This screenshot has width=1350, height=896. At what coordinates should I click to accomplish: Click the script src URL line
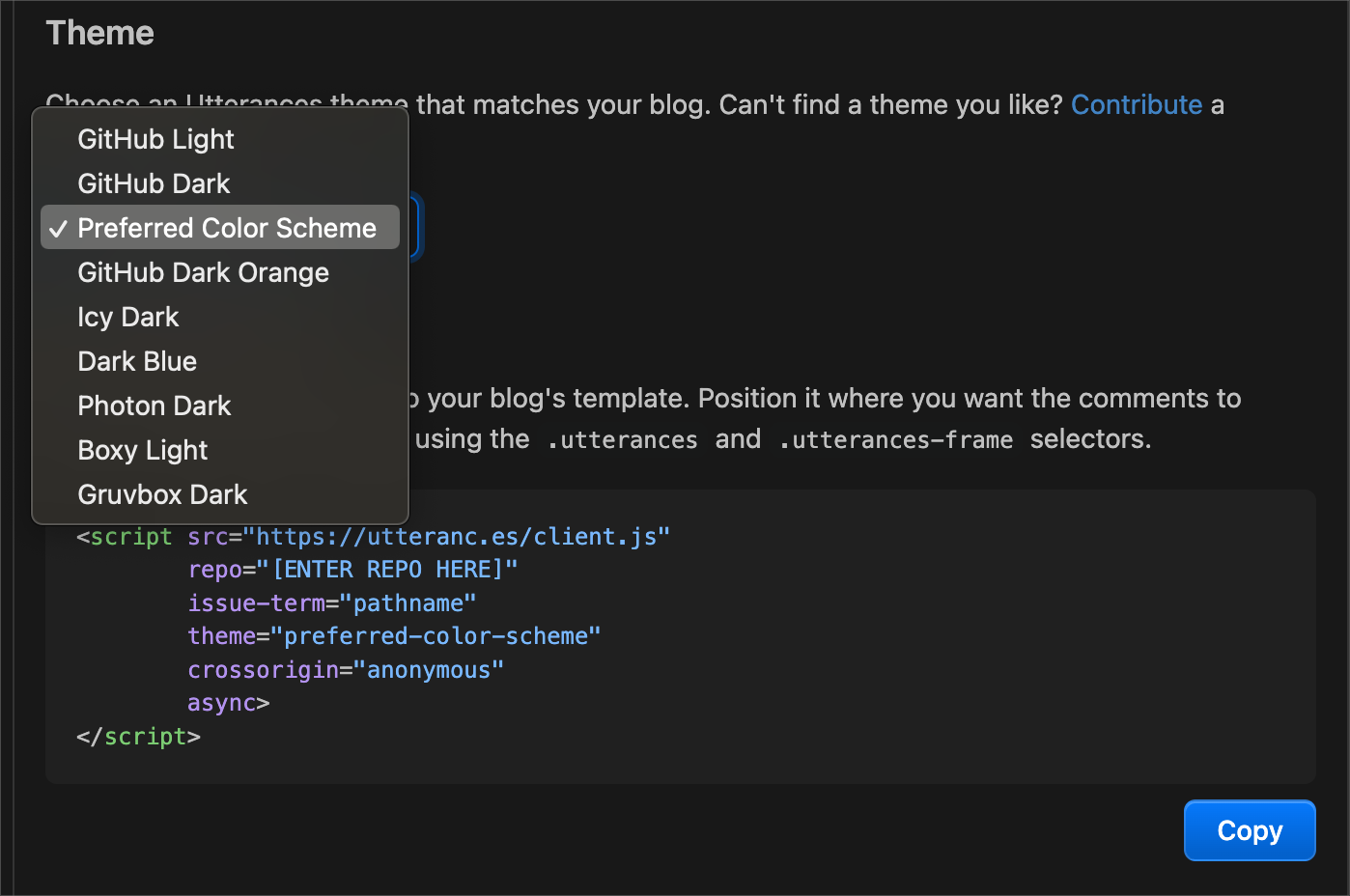(373, 537)
